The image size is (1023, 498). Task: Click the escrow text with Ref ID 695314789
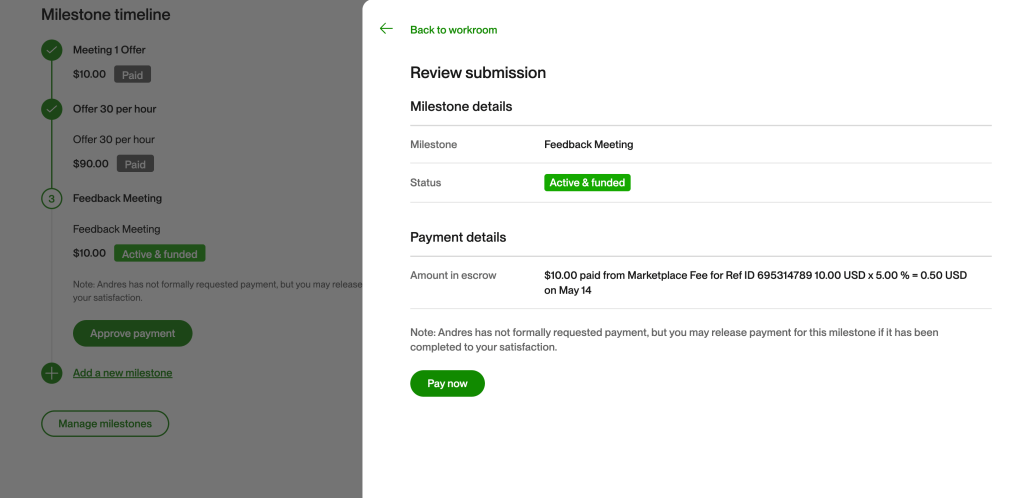coord(756,283)
